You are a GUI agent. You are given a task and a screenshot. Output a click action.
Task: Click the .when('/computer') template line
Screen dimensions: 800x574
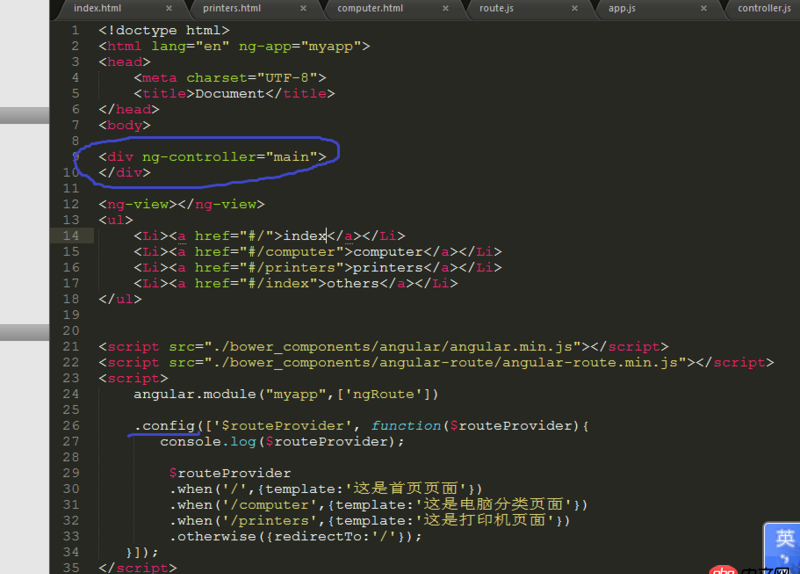click(x=379, y=505)
